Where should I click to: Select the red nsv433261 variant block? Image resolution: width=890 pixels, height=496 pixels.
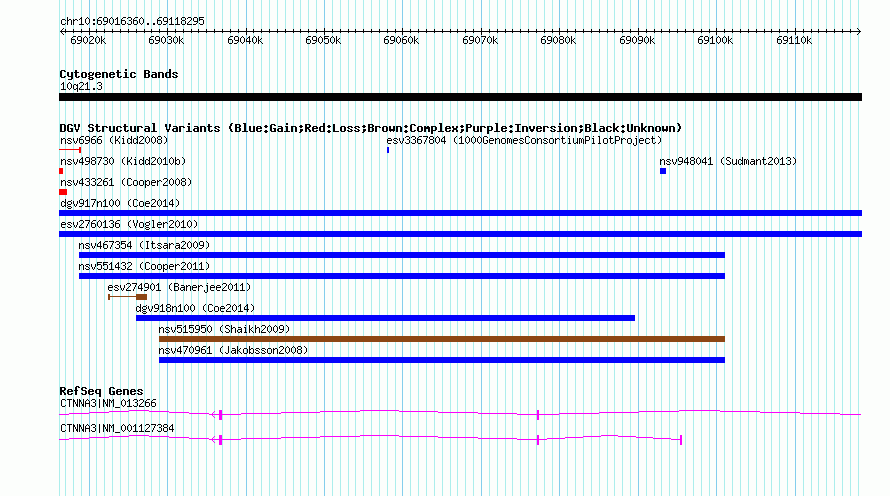click(63, 192)
